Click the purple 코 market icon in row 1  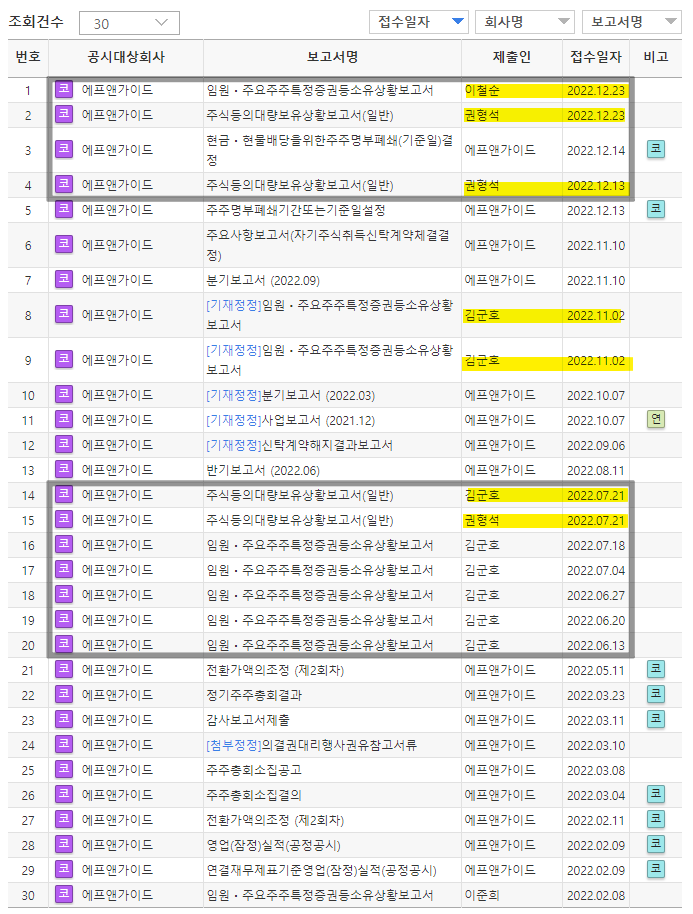[x=64, y=89]
